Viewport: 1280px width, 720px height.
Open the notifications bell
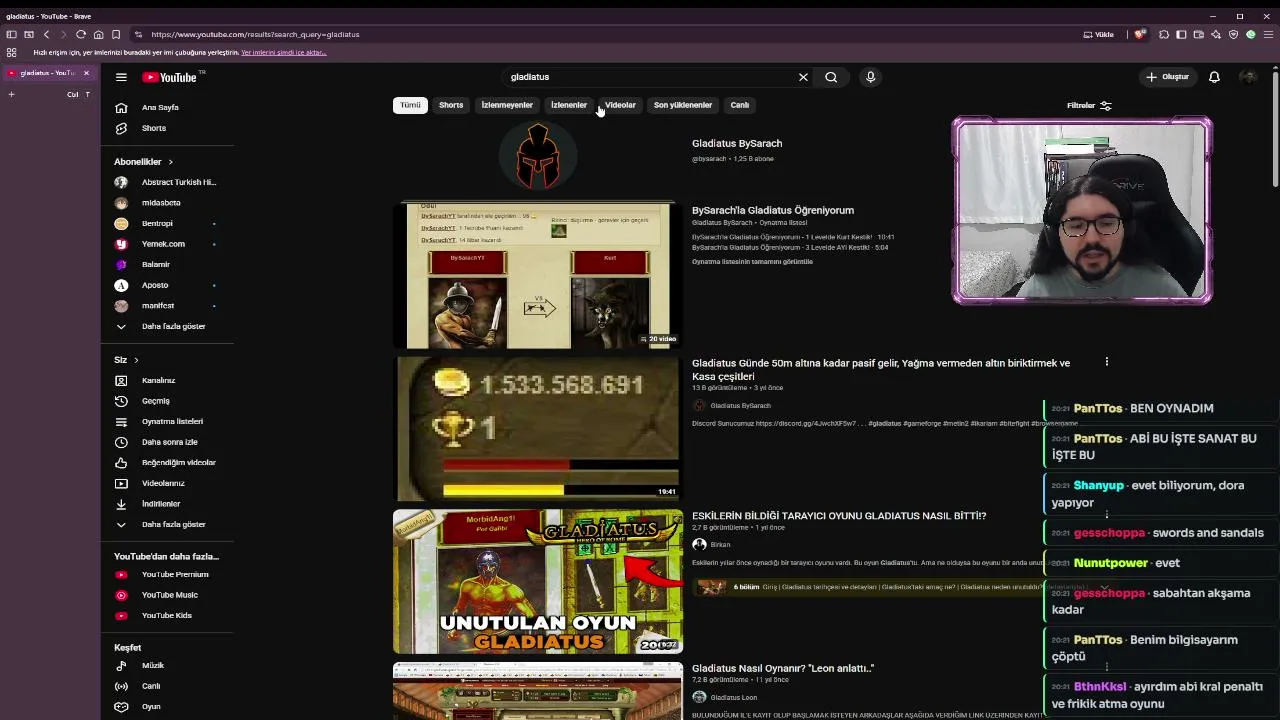coord(1214,77)
